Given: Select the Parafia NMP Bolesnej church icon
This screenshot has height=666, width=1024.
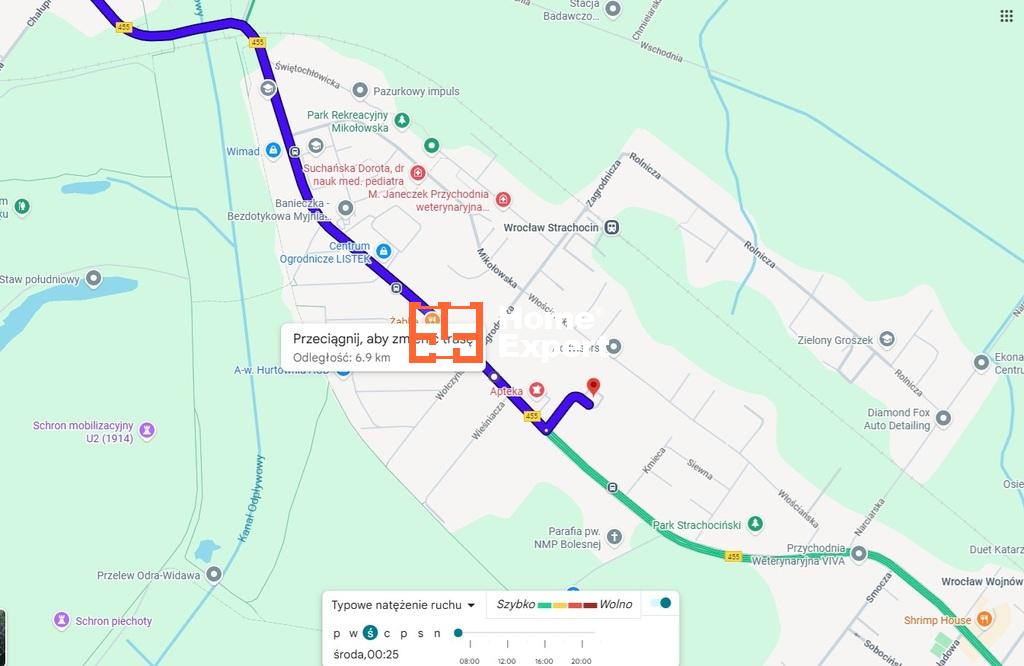Looking at the screenshot, I should tap(615, 537).
